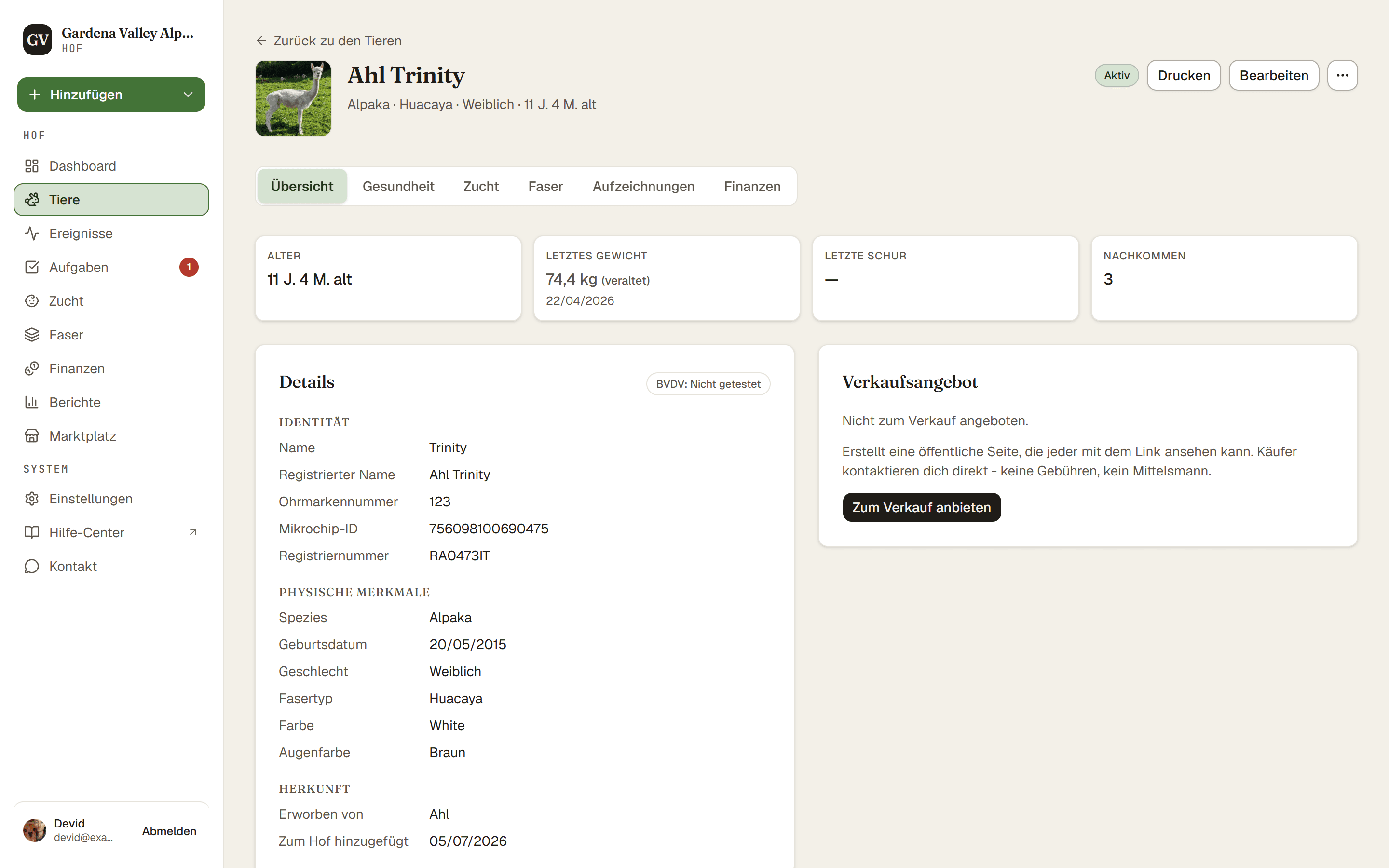
Task: Click the sidebar Zucht face icon
Action: [31, 301]
